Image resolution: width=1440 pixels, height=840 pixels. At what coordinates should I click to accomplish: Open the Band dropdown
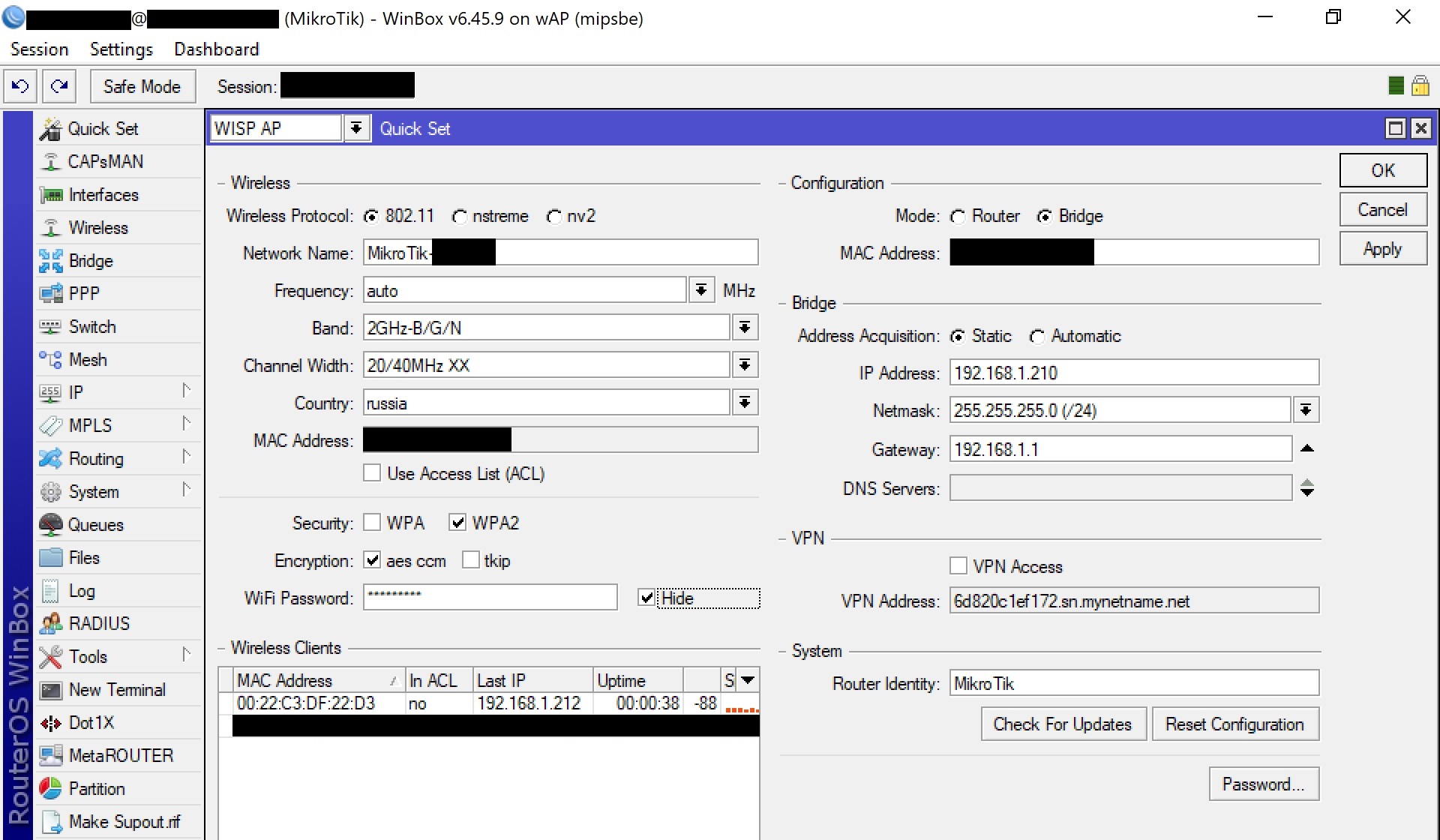(x=745, y=328)
